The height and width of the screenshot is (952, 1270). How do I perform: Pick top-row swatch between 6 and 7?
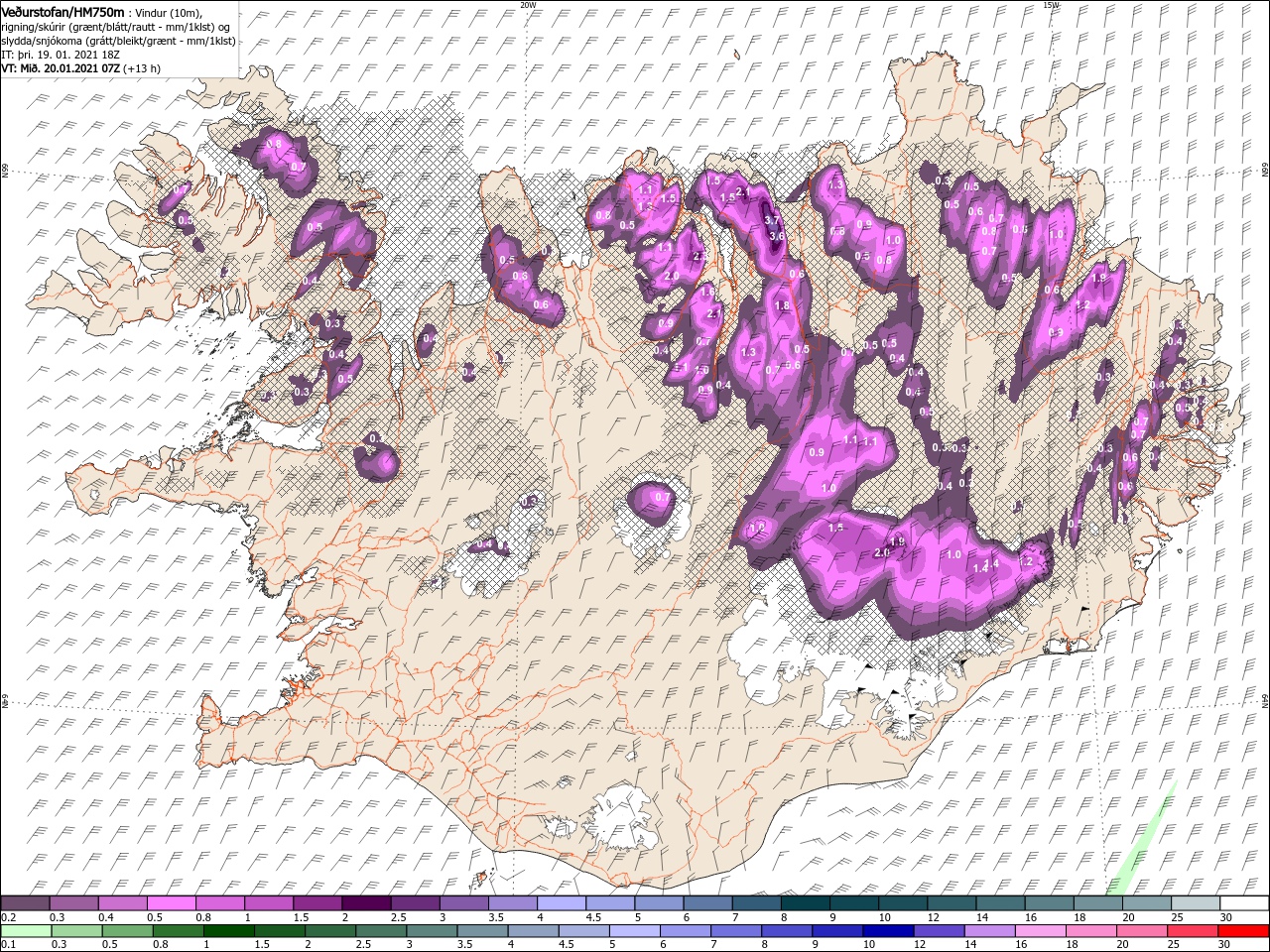(x=707, y=902)
